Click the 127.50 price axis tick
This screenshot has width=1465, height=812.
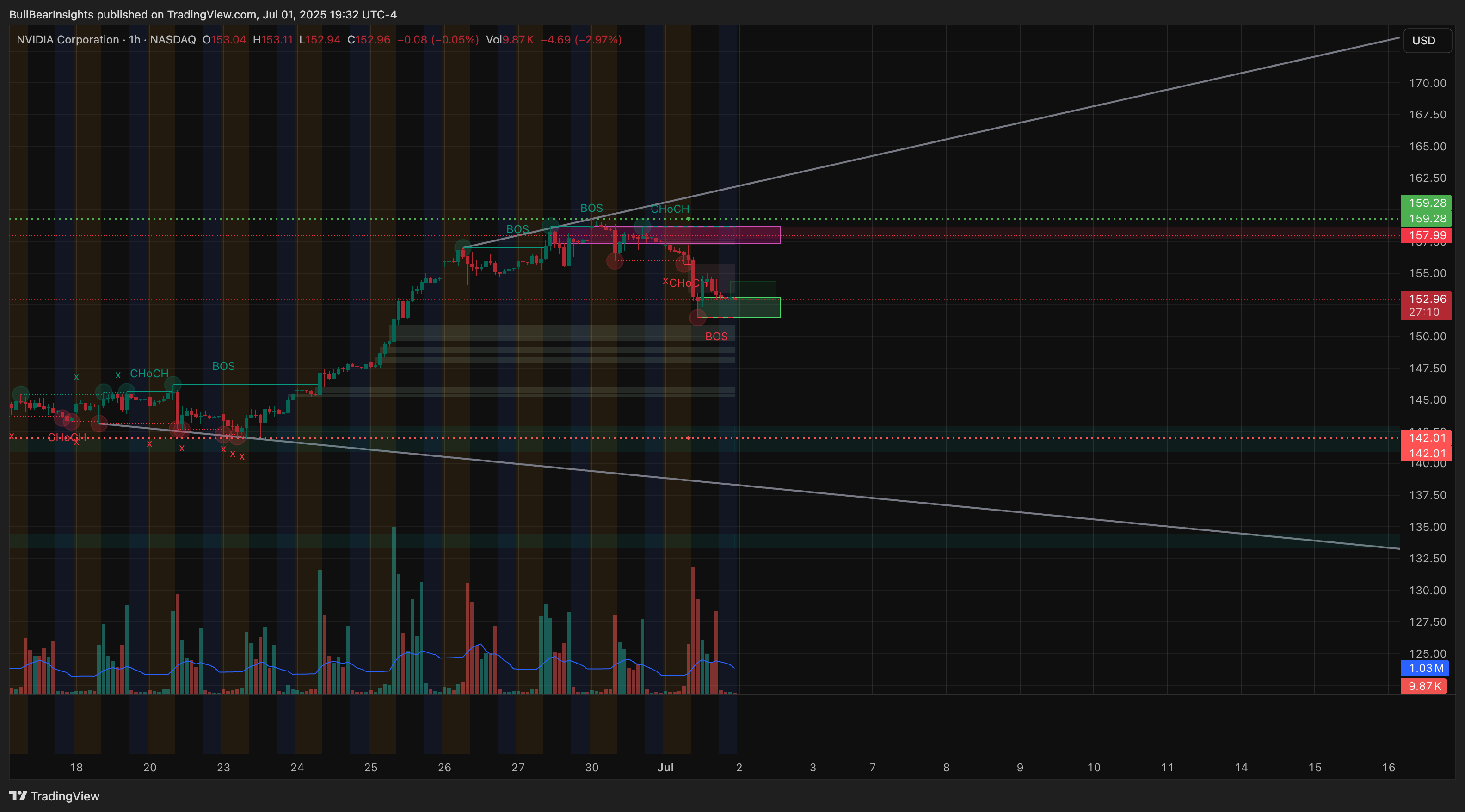1427,621
